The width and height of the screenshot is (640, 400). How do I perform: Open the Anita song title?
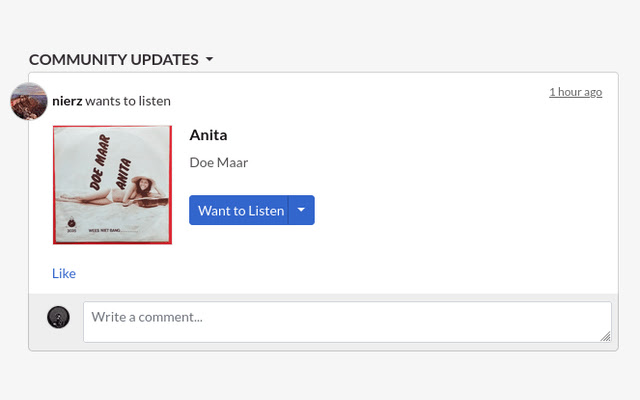click(209, 135)
